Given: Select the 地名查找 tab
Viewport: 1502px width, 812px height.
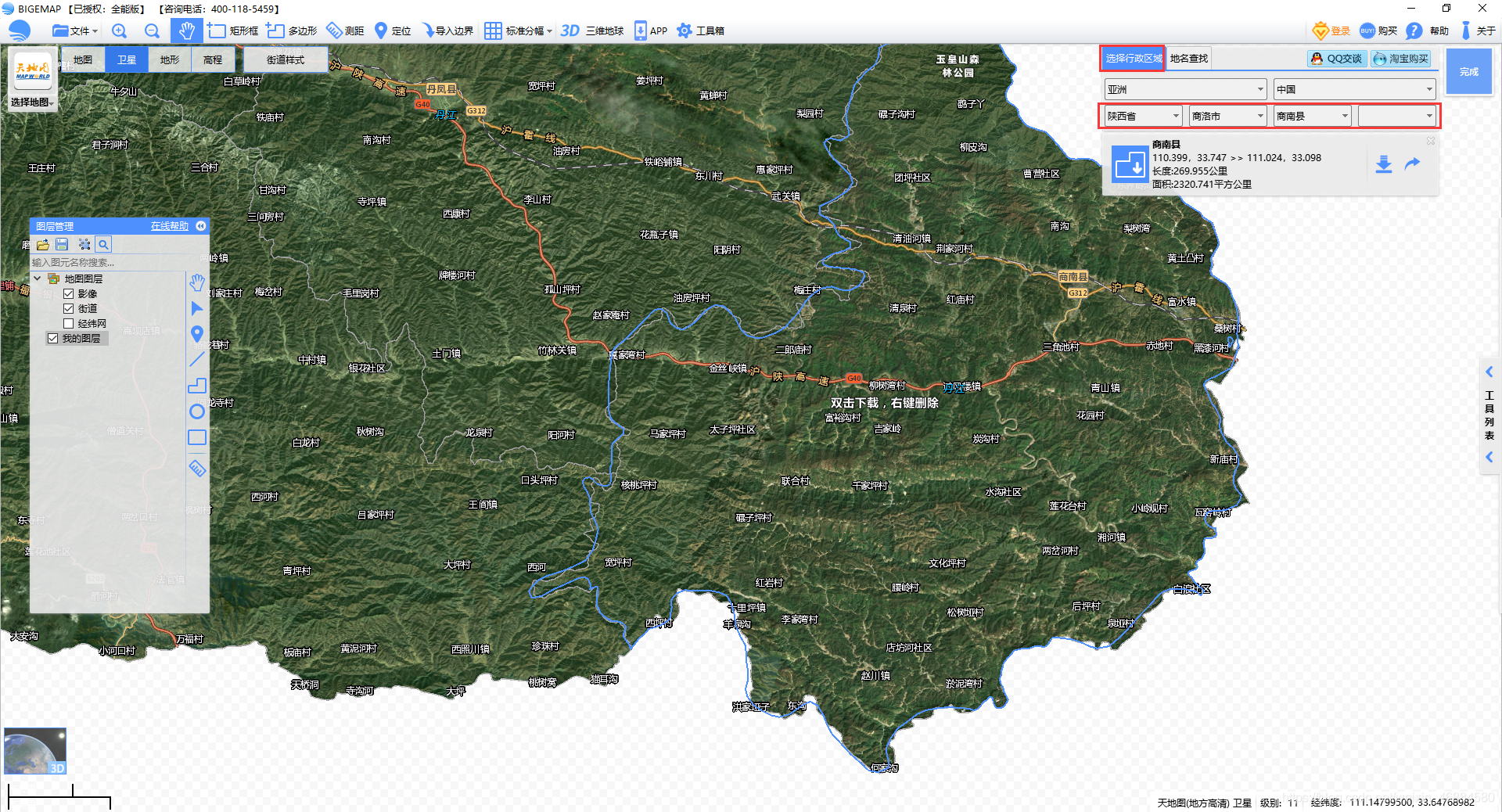Looking at the screenshot, I should [x=1189, y=59].
